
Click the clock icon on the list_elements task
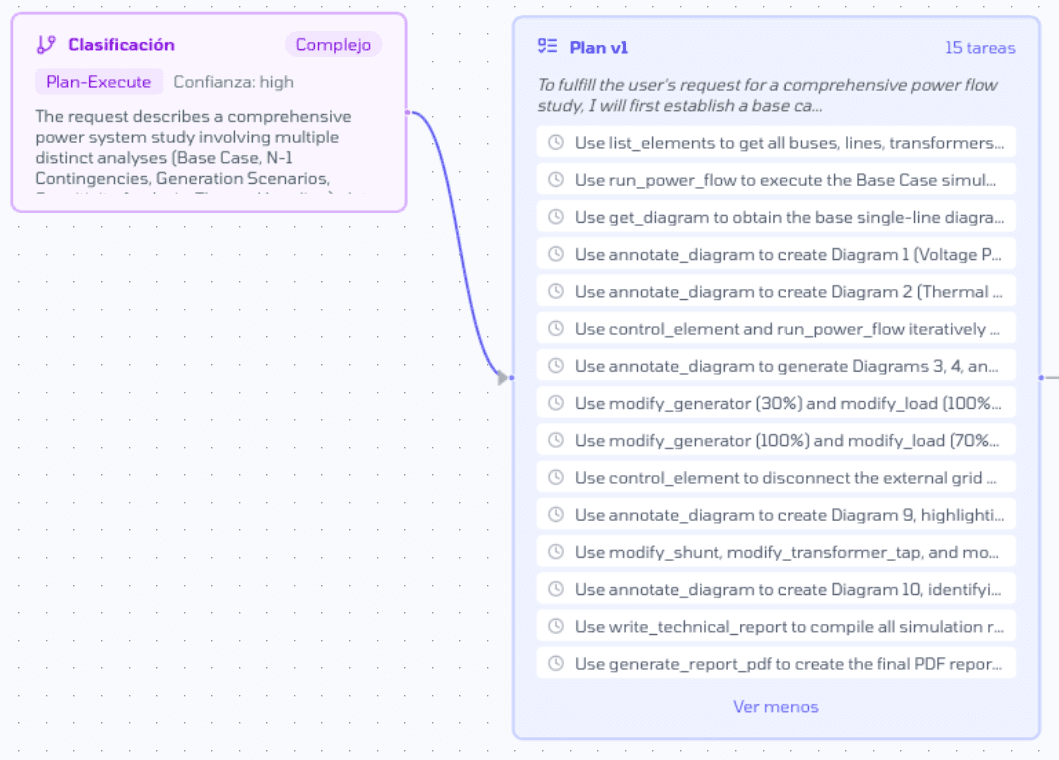tap(556, 143)
